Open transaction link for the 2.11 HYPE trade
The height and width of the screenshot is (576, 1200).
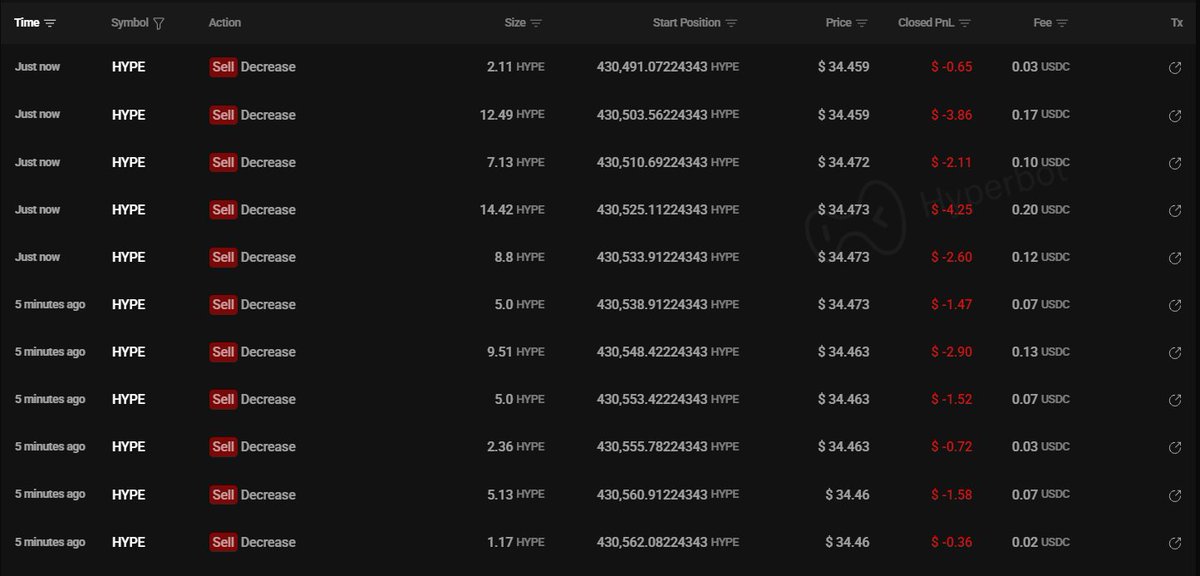click(x=1175, y=68)
